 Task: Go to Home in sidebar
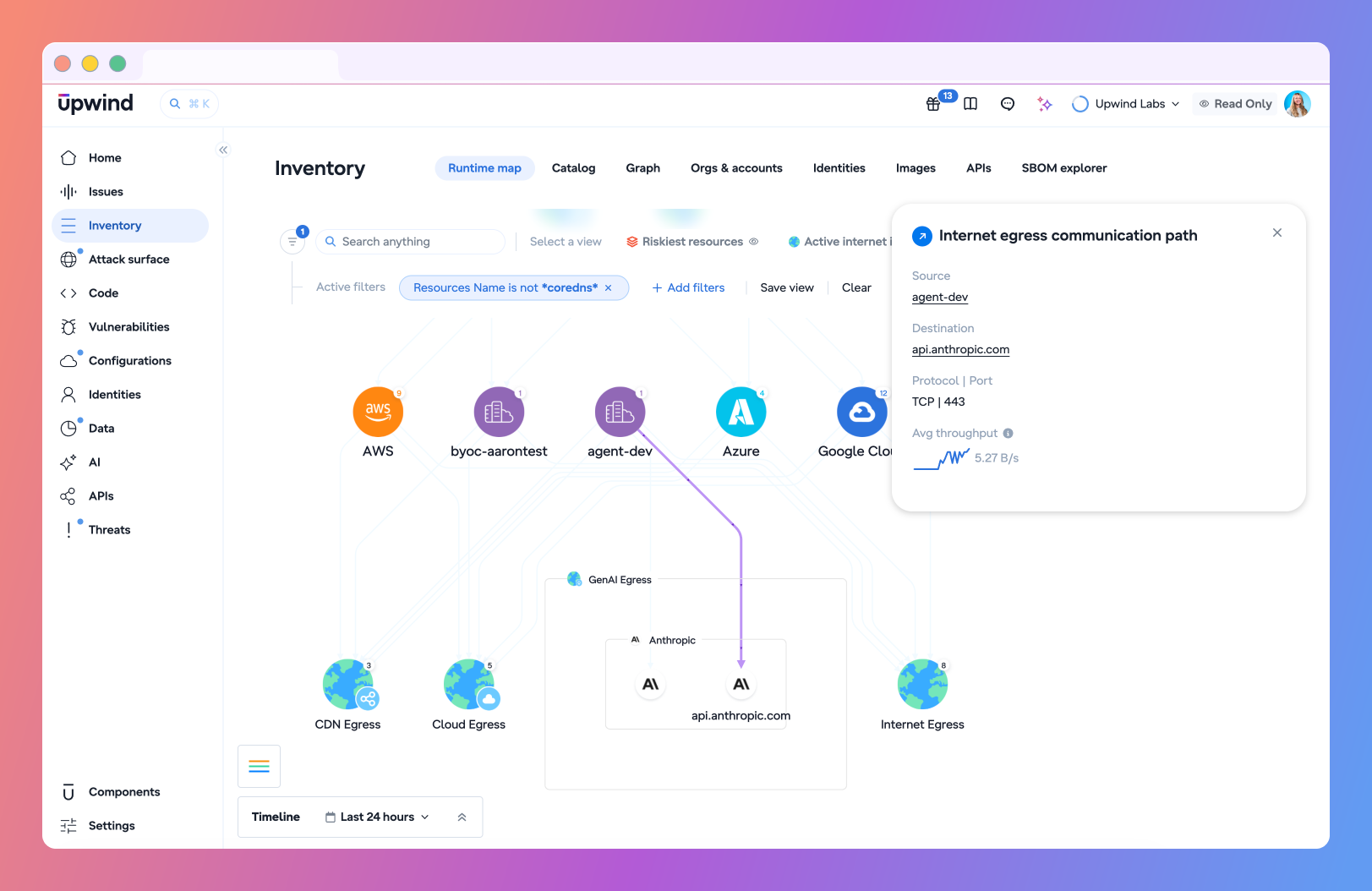pos(130,158)
